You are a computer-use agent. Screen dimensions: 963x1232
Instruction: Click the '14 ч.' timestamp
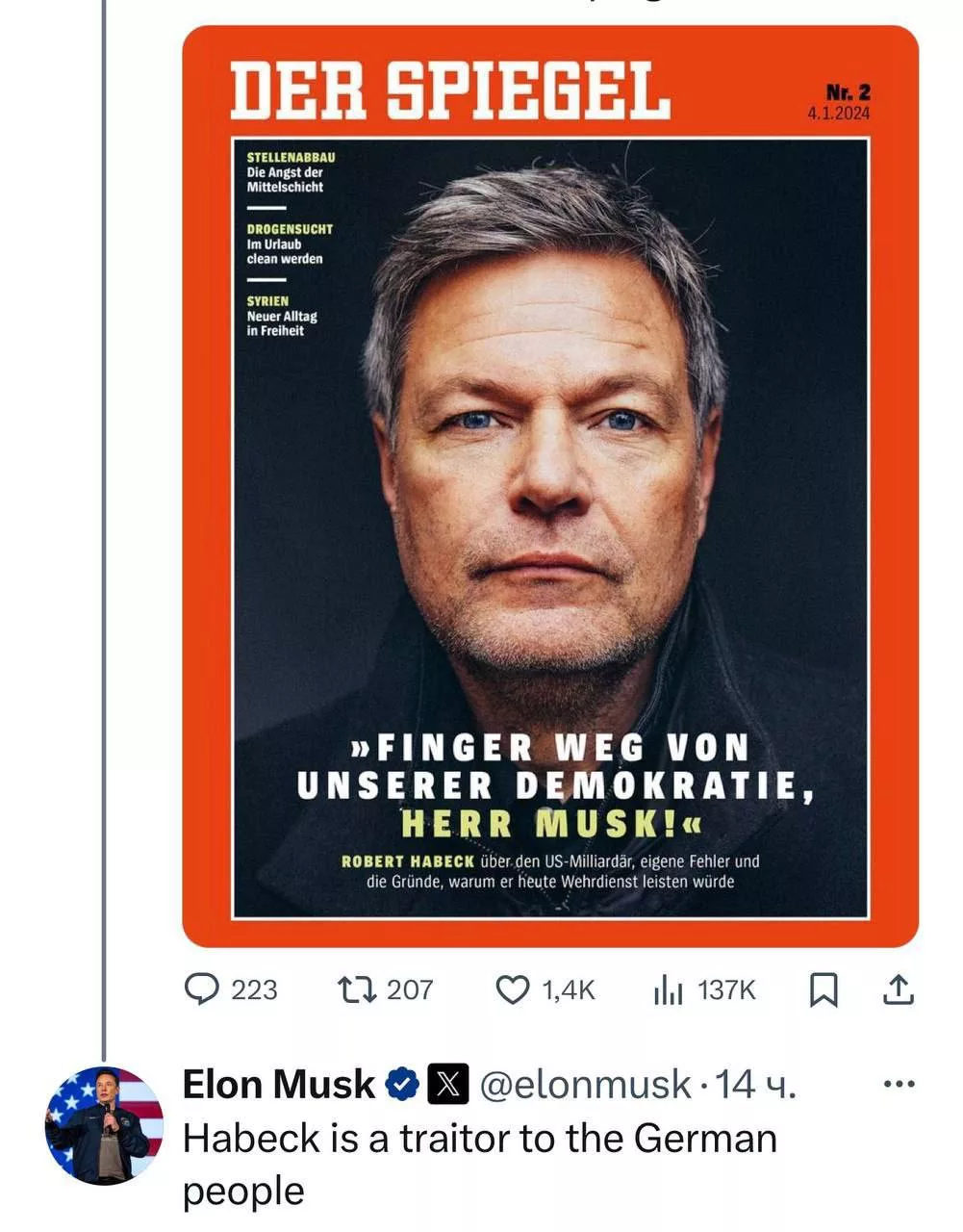click(756, 1085)
